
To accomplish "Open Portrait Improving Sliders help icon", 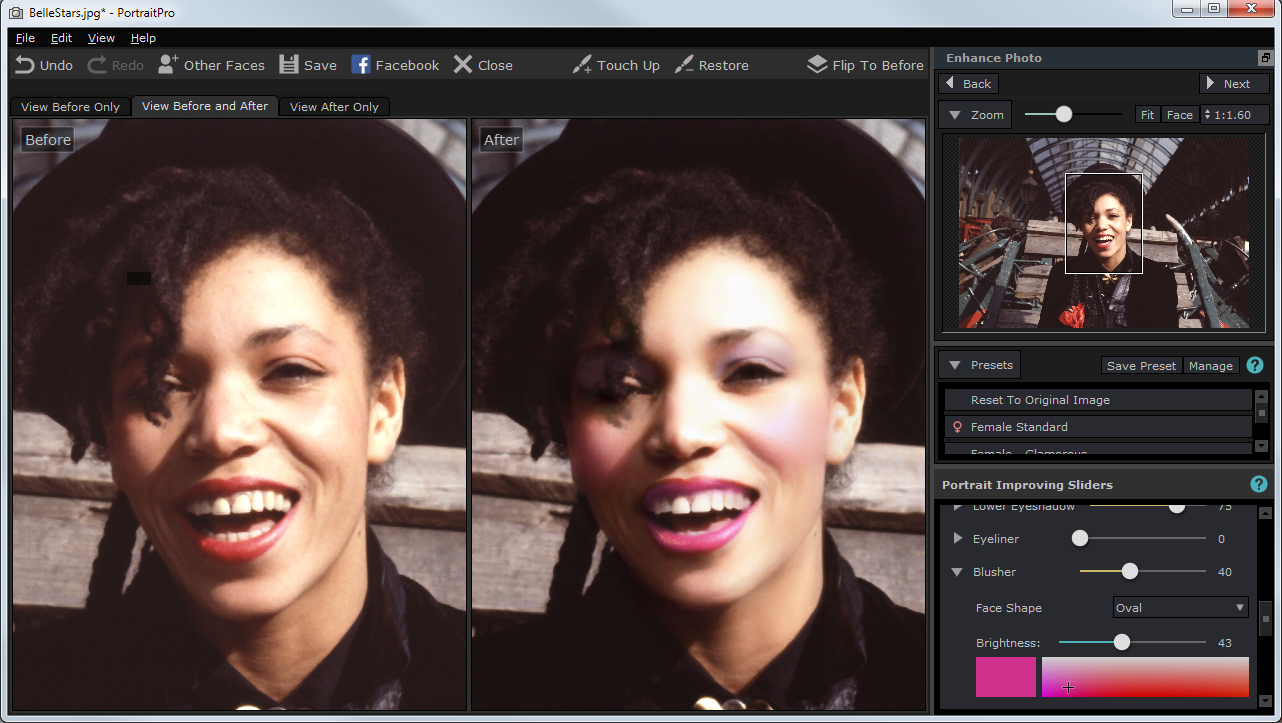I will [1259, 484].
